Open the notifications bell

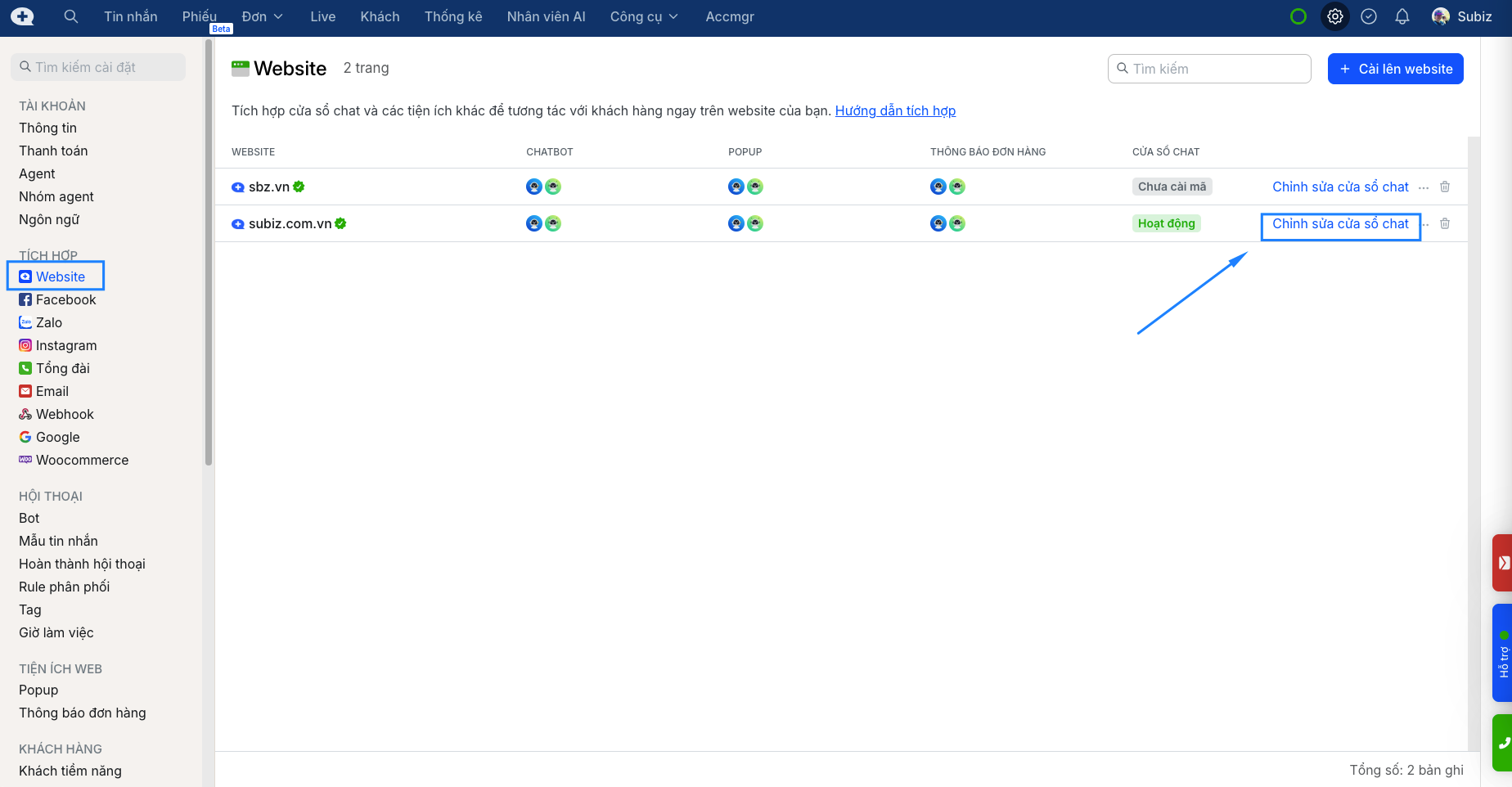point(1402,16)
